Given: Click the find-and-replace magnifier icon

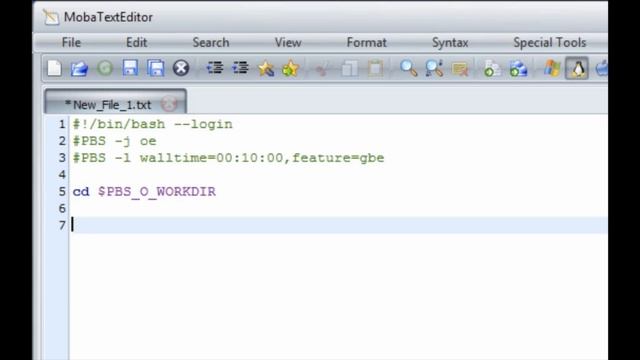Looking at the screenshot, I should tap(434, 68).
